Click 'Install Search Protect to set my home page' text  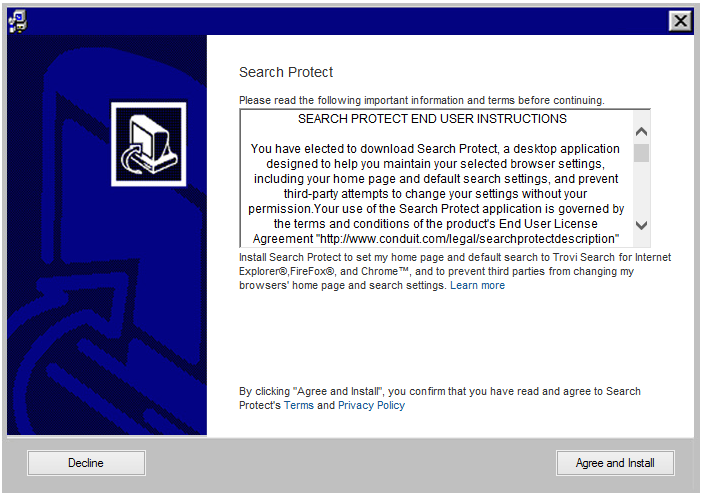455,271
